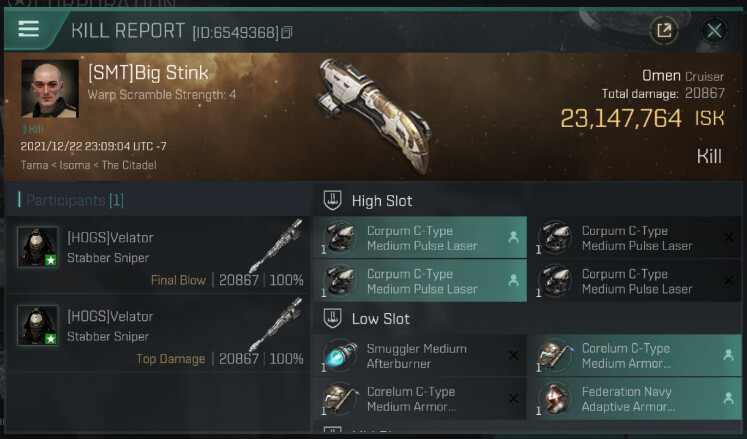Click the share kill report icon

664,30
